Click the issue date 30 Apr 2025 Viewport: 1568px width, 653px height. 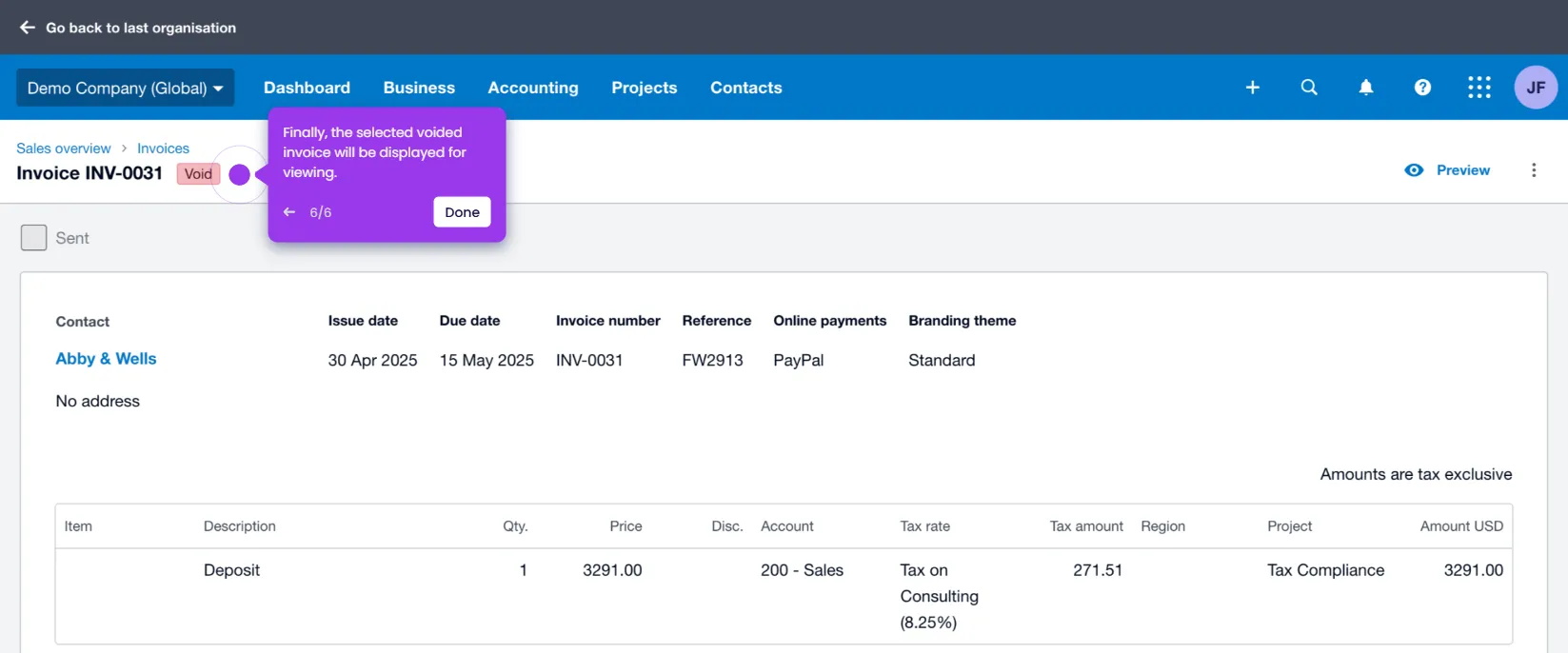[372, 360]
